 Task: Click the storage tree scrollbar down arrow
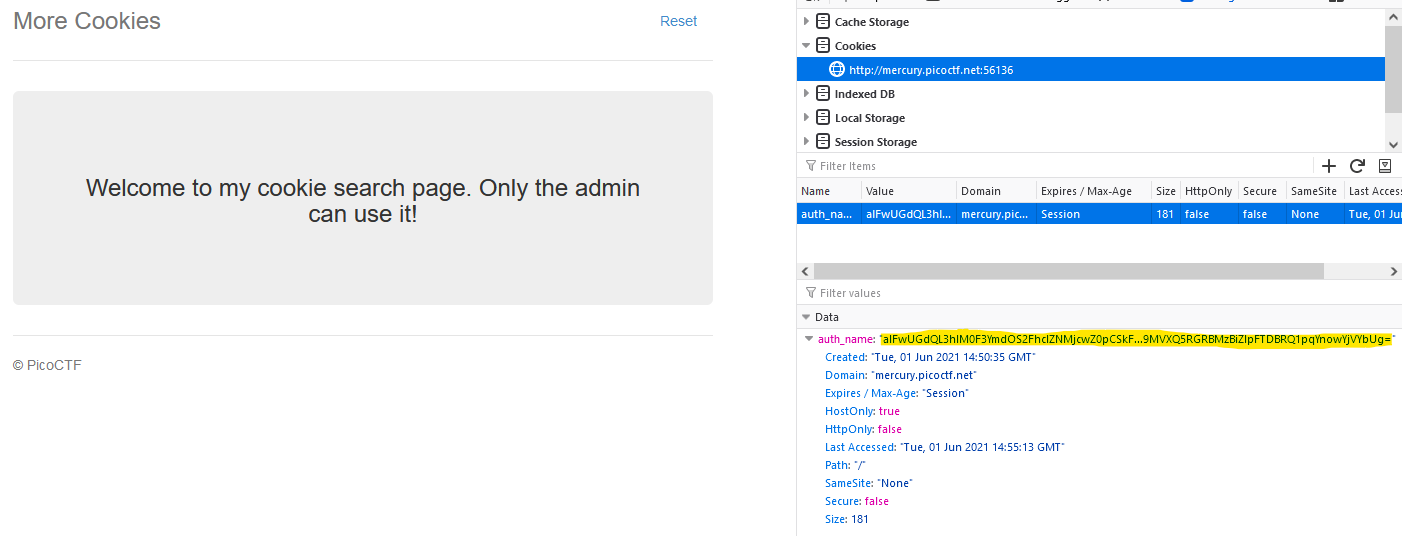pos(1393,145)
